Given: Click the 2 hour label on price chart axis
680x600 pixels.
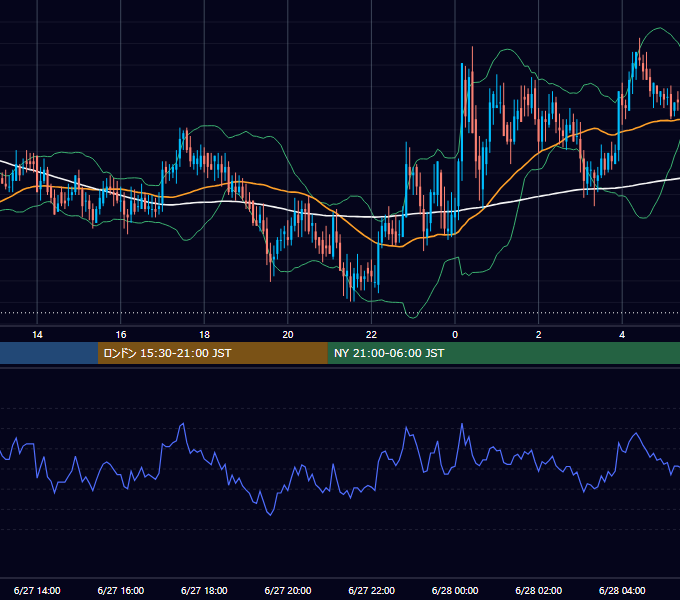Looking at the screenshot, I should [539, 335].
